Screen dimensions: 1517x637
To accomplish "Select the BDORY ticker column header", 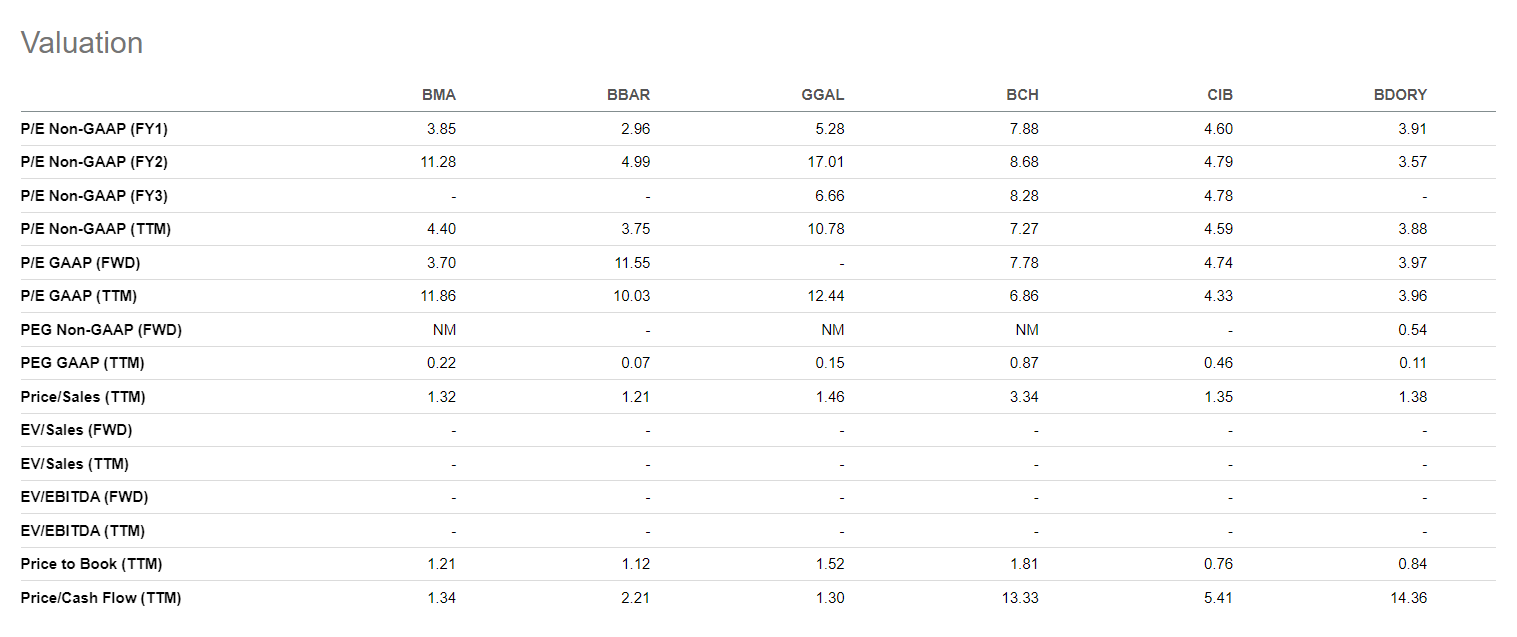I will point(1400,95).
